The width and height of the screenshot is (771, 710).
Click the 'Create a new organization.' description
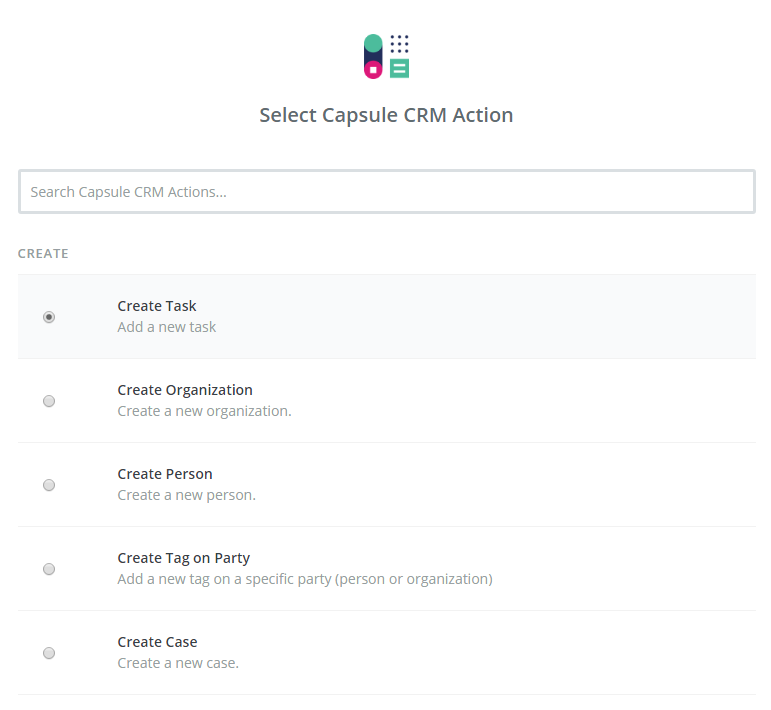coord(204,411)
